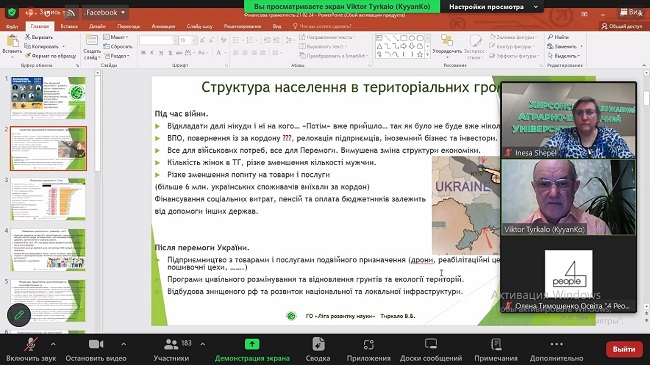This screenshot has height=365, width=650.
Task: Toggle bold formatting in the ribbon
Action: point(143,53)
